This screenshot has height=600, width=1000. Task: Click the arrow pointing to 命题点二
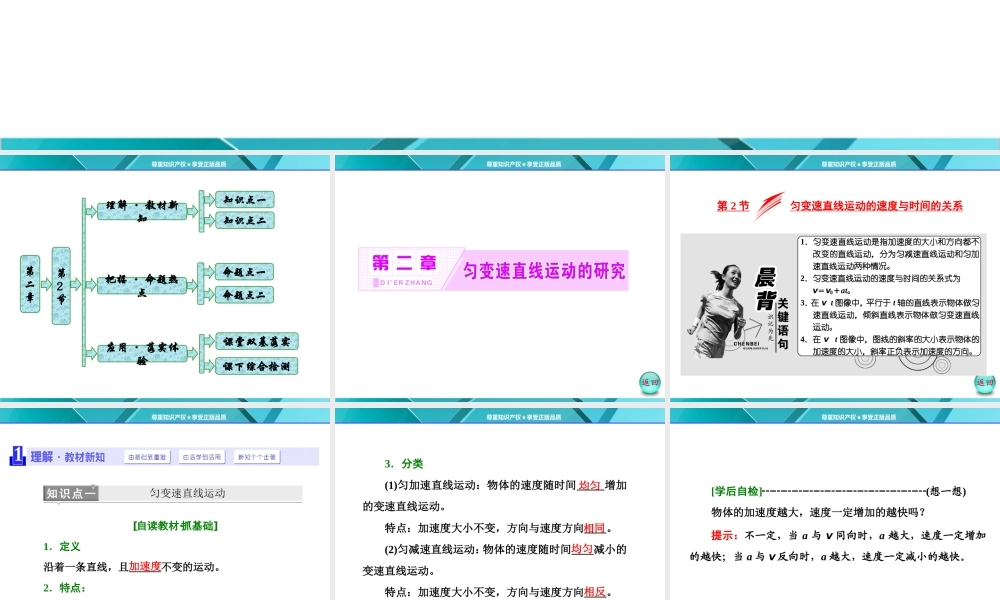pyautogui.click(x=209, y=295)
